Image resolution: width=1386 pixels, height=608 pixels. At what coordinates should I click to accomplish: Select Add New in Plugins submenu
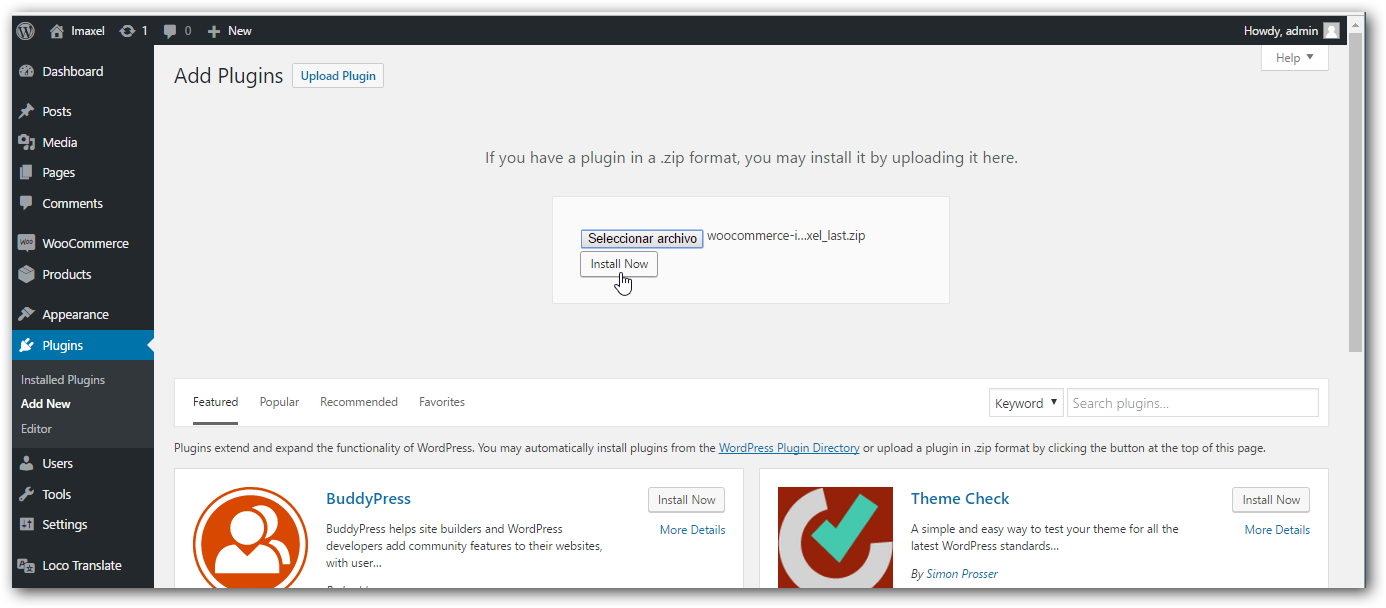[46, 404]
